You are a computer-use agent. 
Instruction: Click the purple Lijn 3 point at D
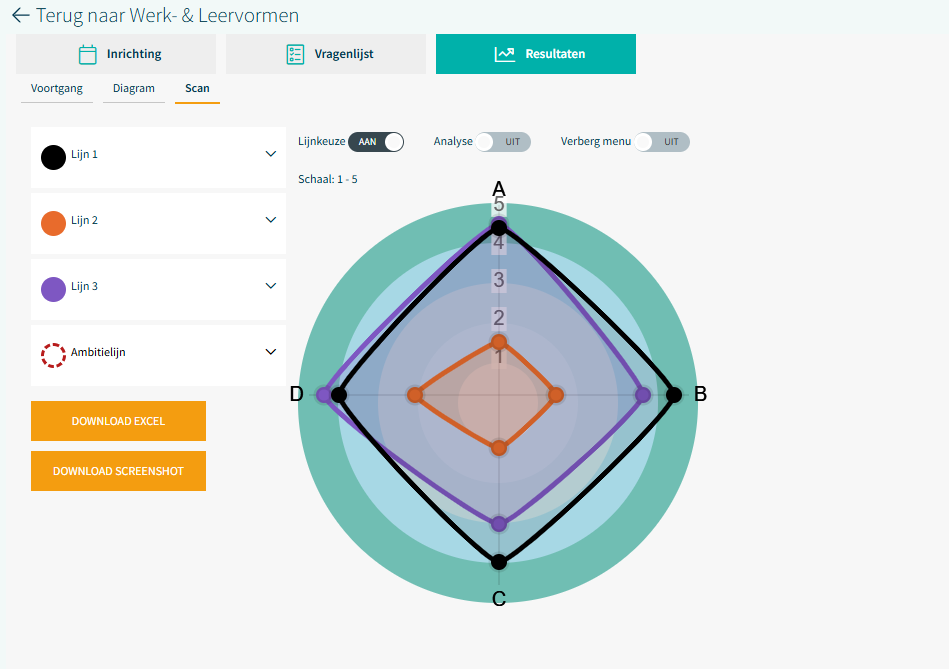323,395
